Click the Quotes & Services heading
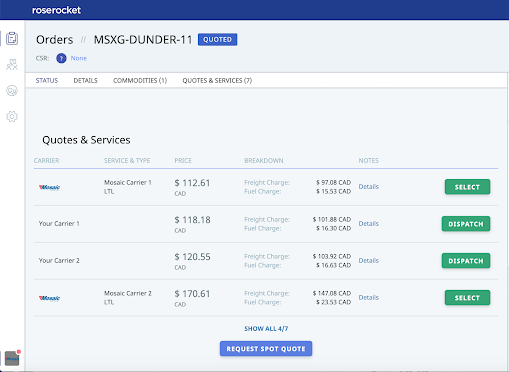The height and width of the screenshot is (372, 509). coord(86,140)
